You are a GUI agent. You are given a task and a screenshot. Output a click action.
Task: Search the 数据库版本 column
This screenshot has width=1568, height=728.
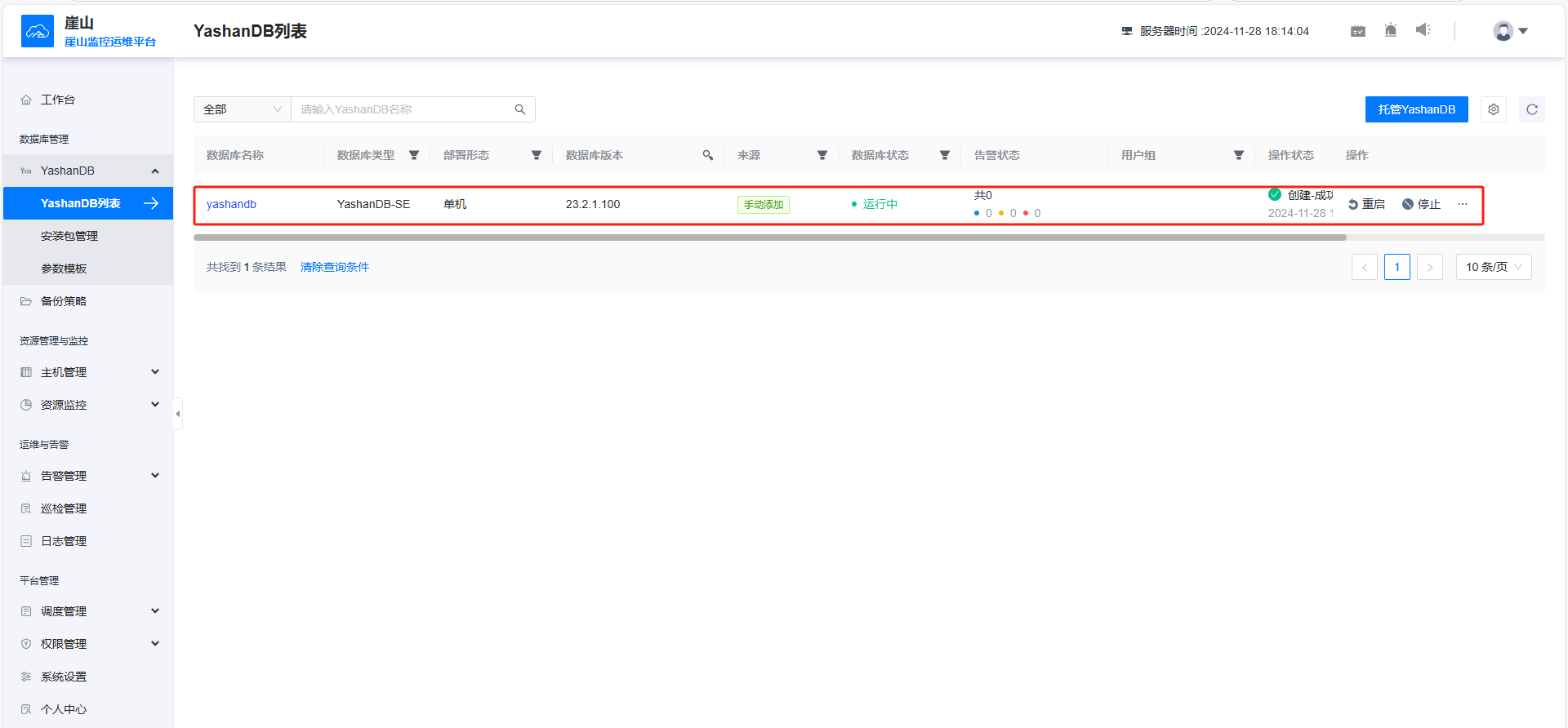click(708, 155)
